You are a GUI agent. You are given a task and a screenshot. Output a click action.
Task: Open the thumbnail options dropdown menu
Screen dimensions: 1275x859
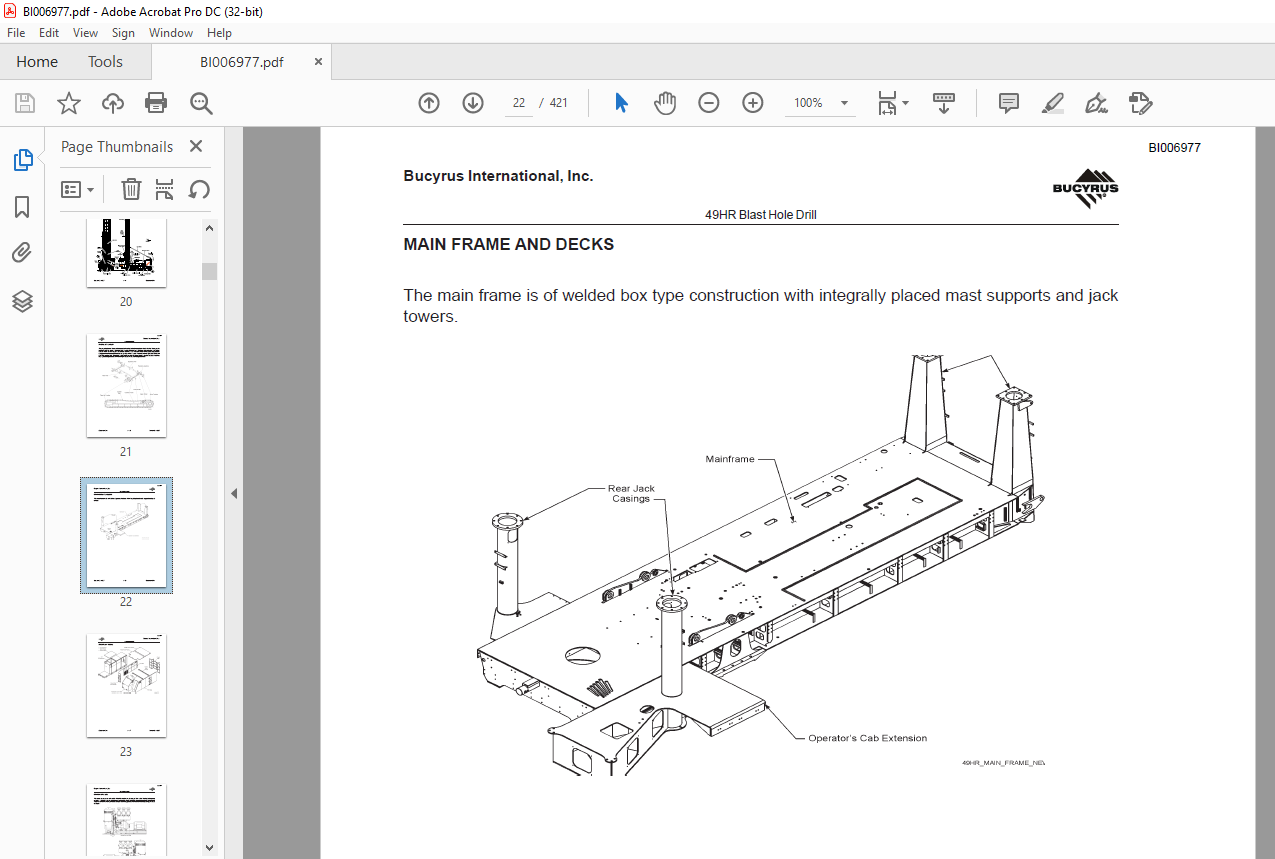click(x=78, y=189)
